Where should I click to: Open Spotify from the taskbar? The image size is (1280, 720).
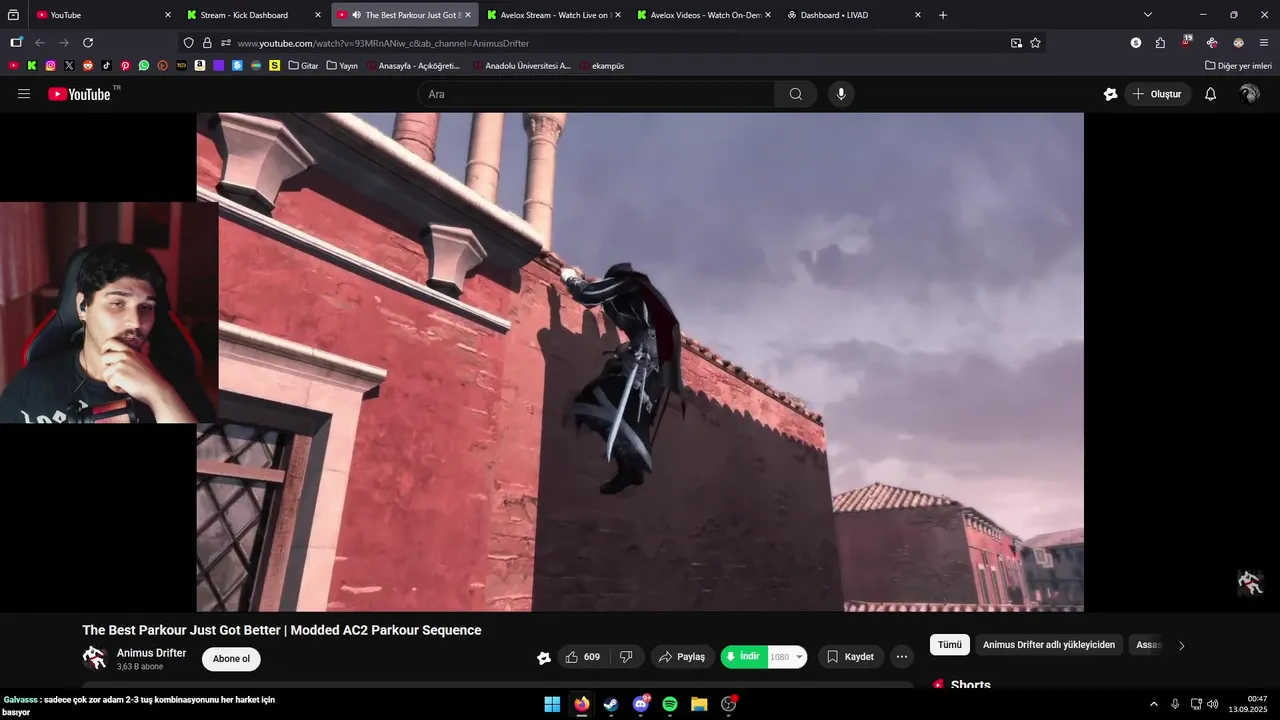[670, 704]
